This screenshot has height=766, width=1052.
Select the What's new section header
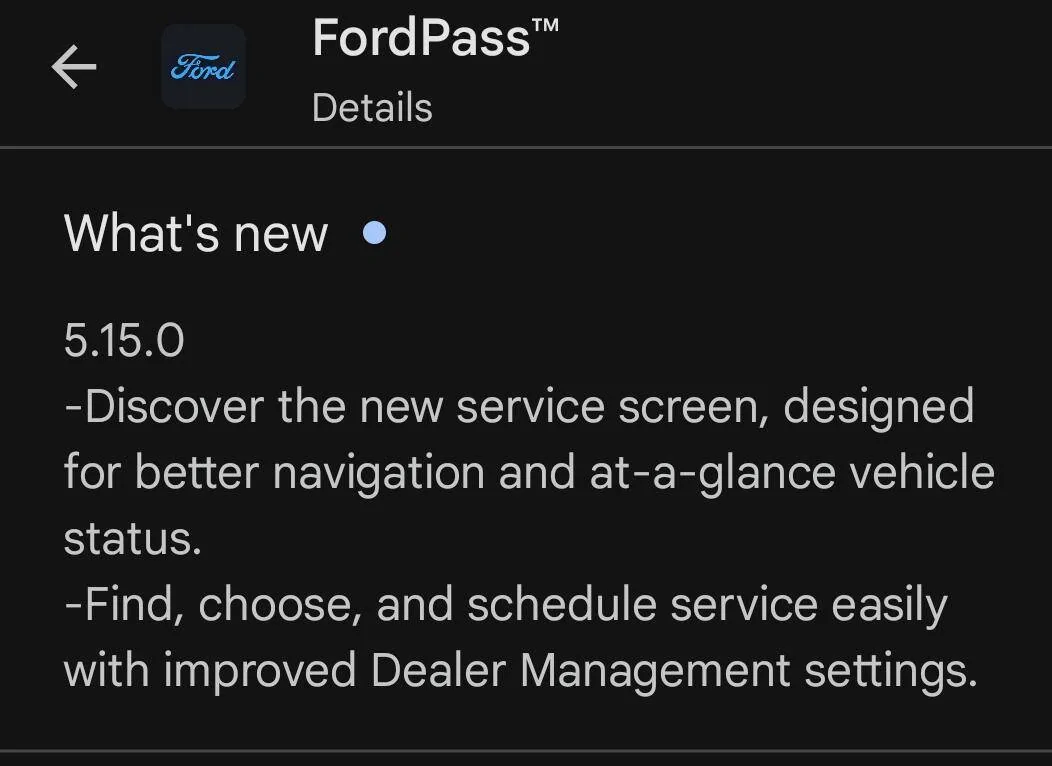195,233
